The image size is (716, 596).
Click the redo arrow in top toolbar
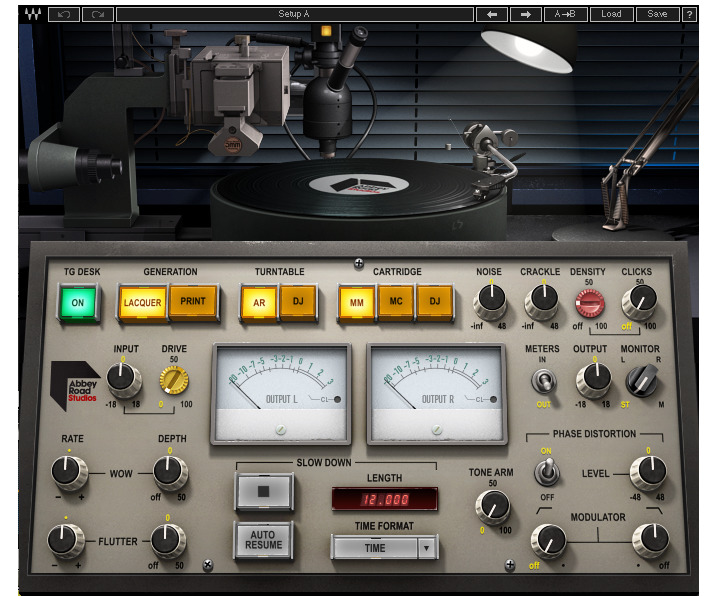point(97,14)
